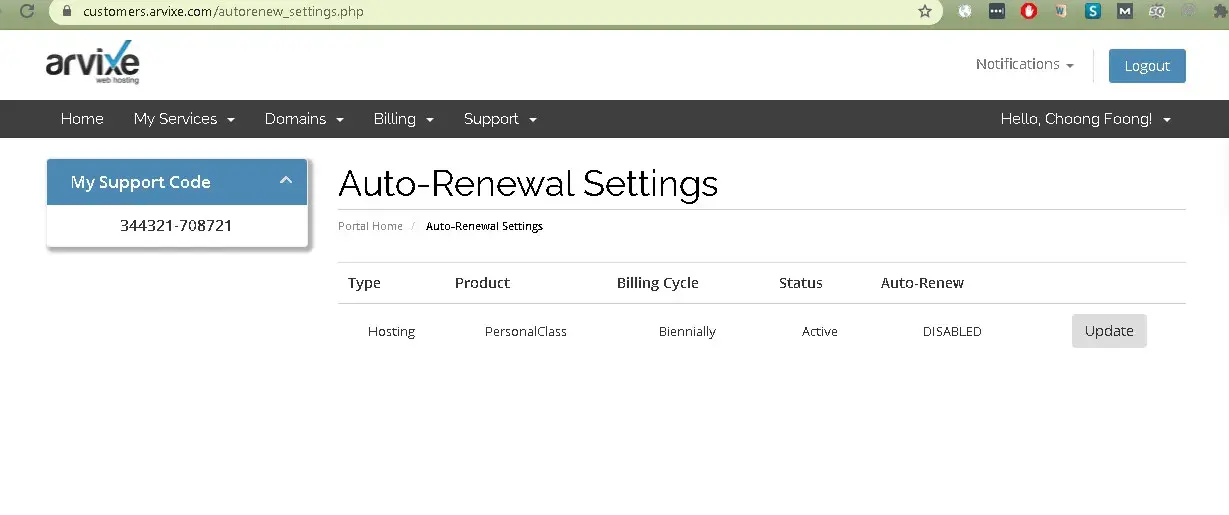Open the red stop-hand ad blocker extension
1229x515 pixels.
pos(1028,11)
